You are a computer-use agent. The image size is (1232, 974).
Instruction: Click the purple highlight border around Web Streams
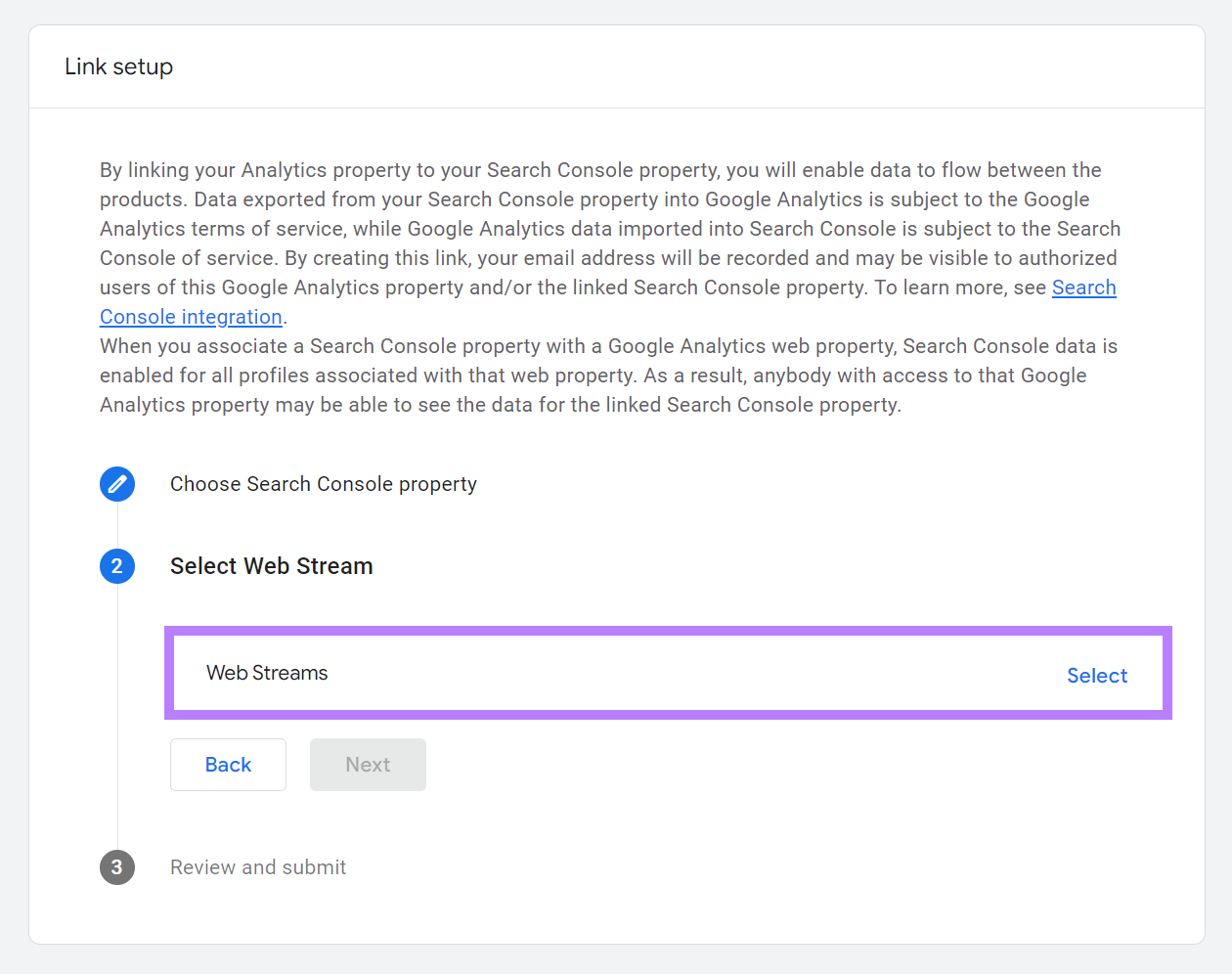click(x=668, y=631)
